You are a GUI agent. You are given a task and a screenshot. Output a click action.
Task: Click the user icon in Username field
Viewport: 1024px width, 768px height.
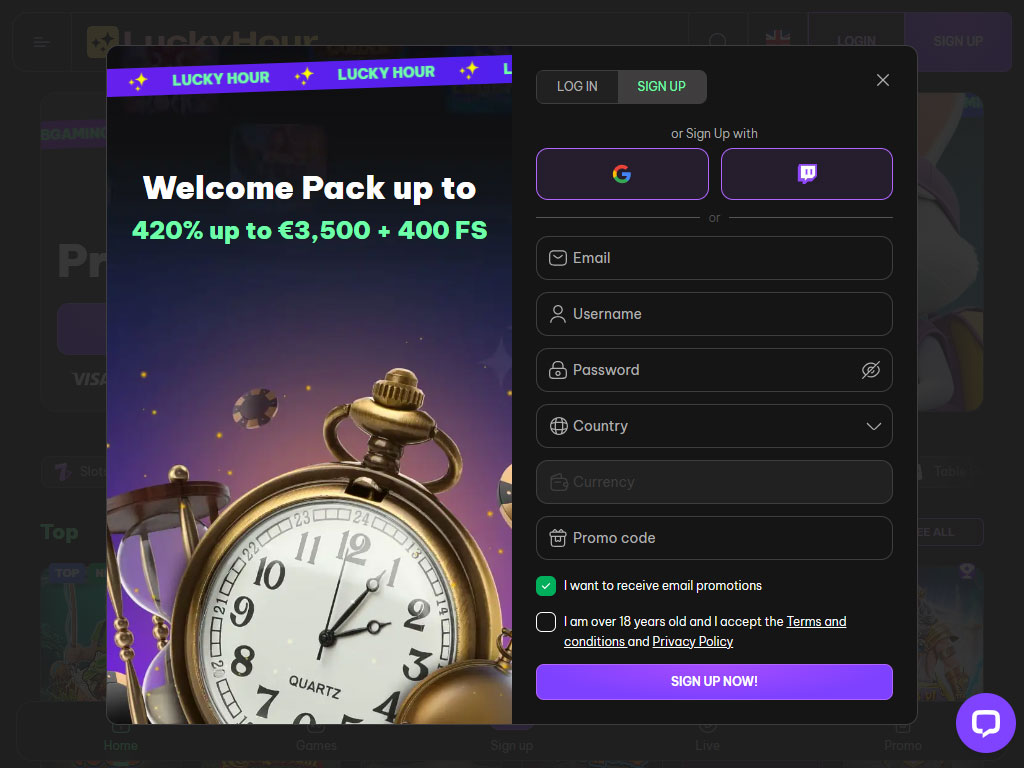pos(558,314)
